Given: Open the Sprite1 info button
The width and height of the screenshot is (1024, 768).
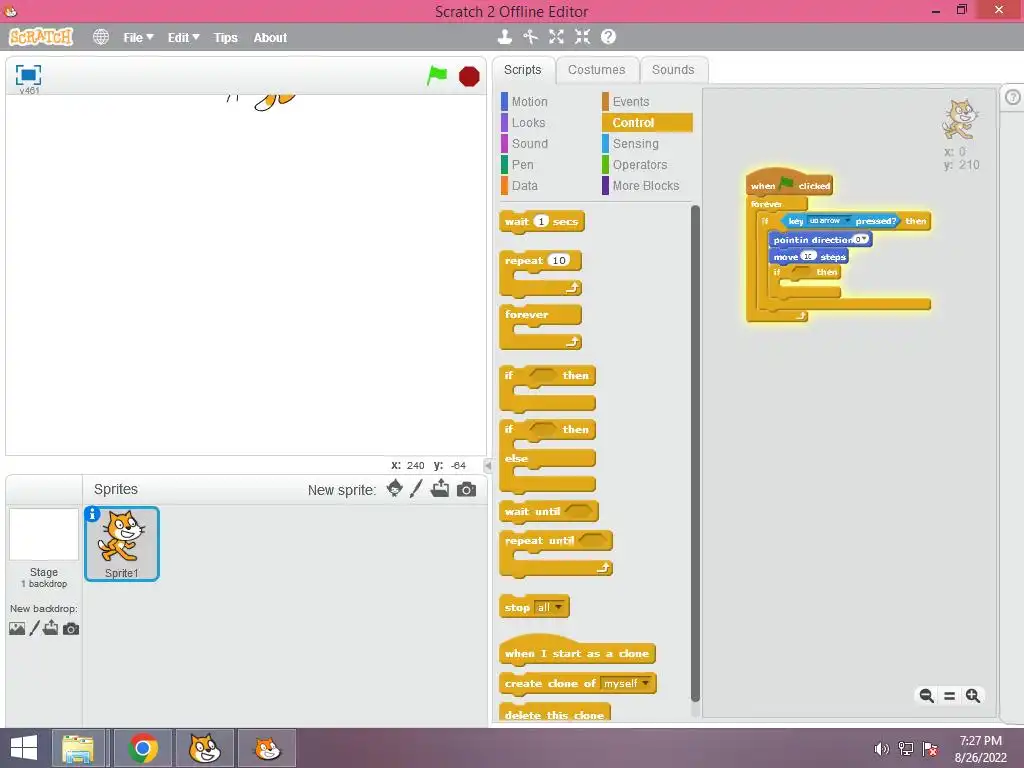Looking at the screenshot, I should [x=93, y=515].
